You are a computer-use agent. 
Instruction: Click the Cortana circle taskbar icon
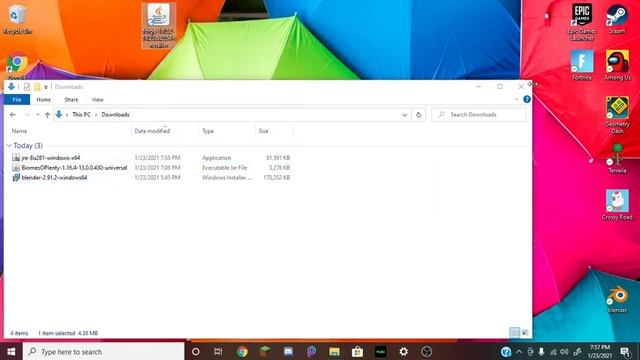point(196,351)
